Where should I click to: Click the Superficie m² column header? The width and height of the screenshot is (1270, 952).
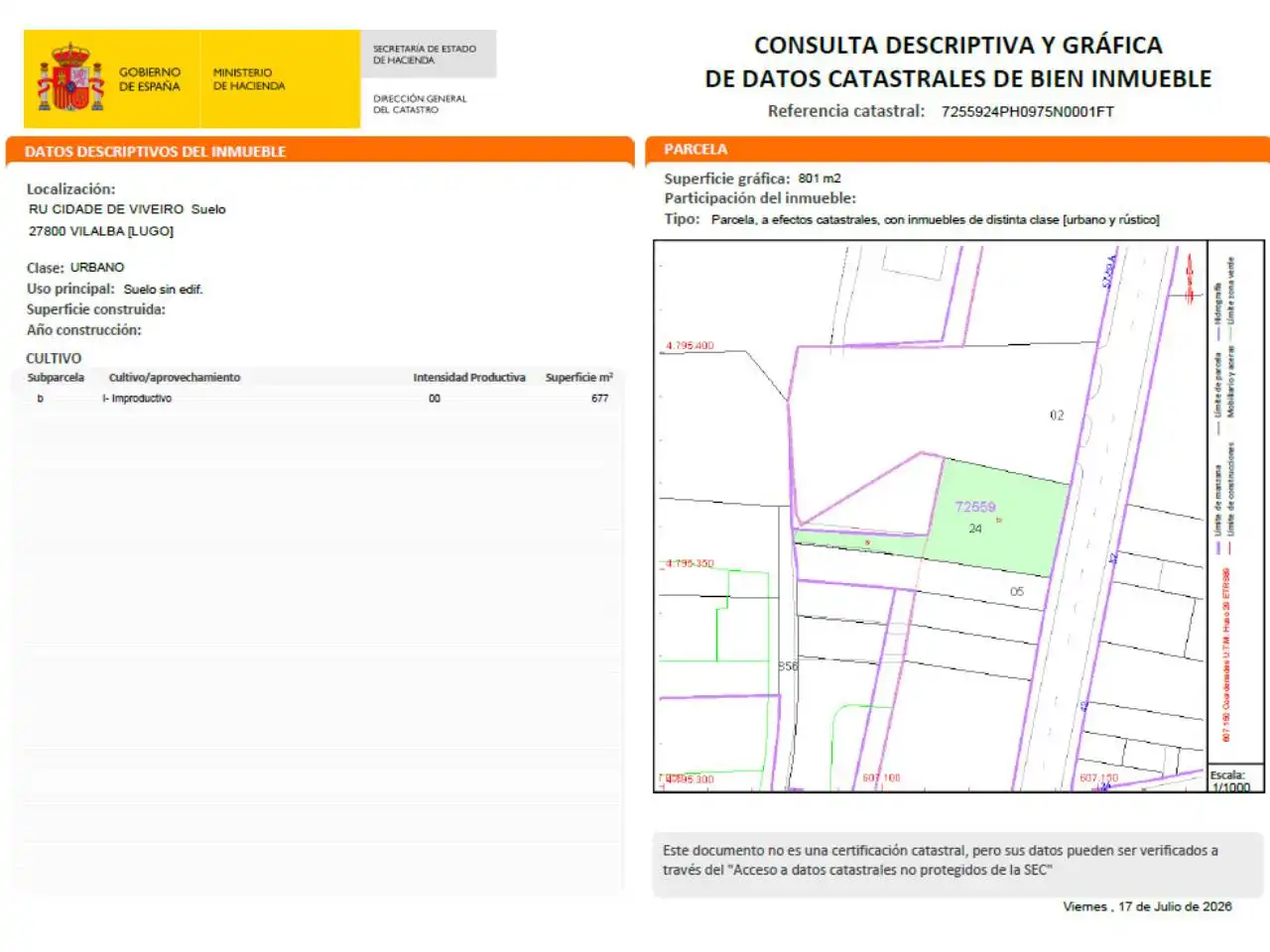pos(579,378)
